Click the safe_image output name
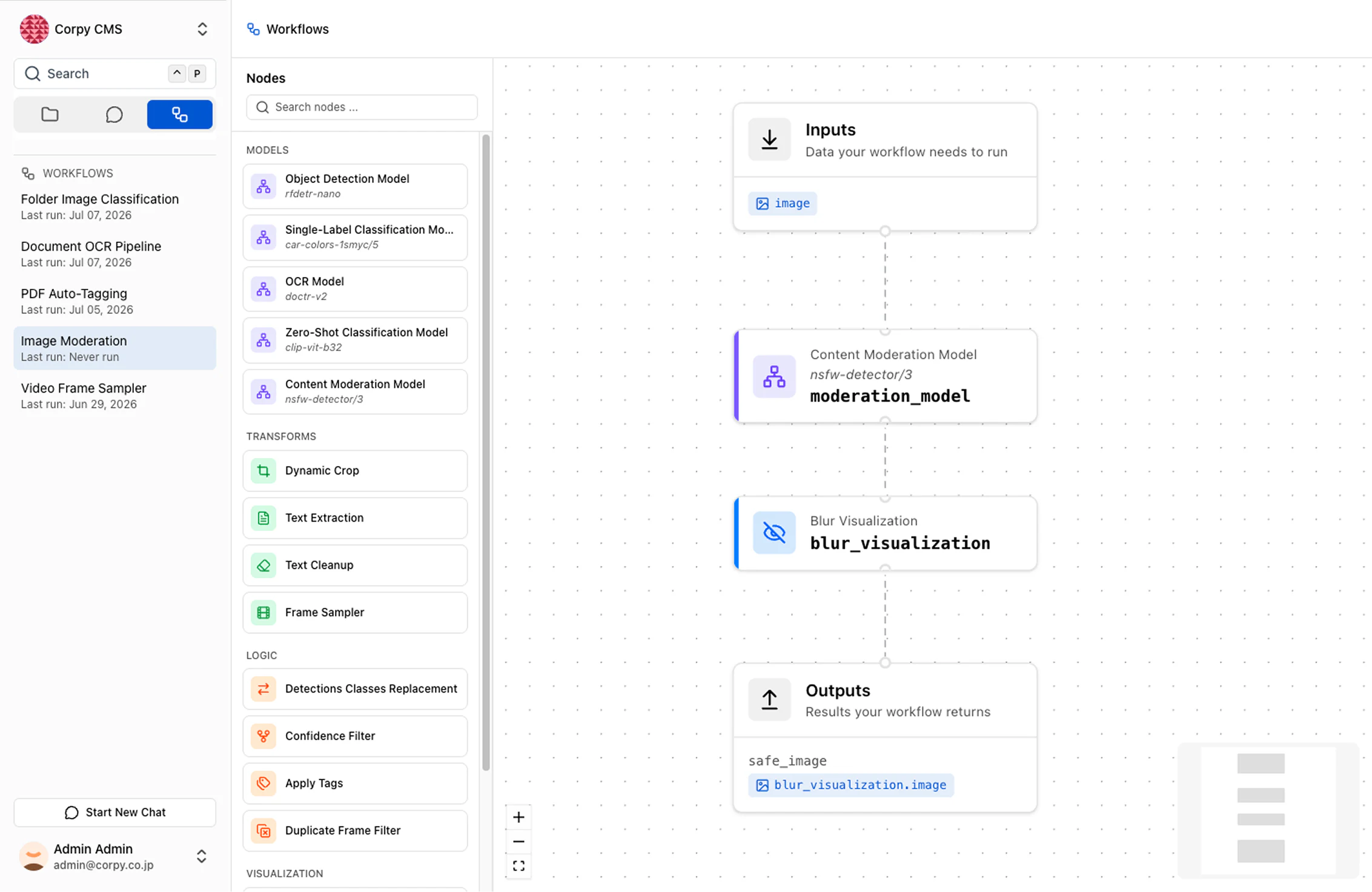This screenshot has height=892, width=1372. [x=787, y=761]
